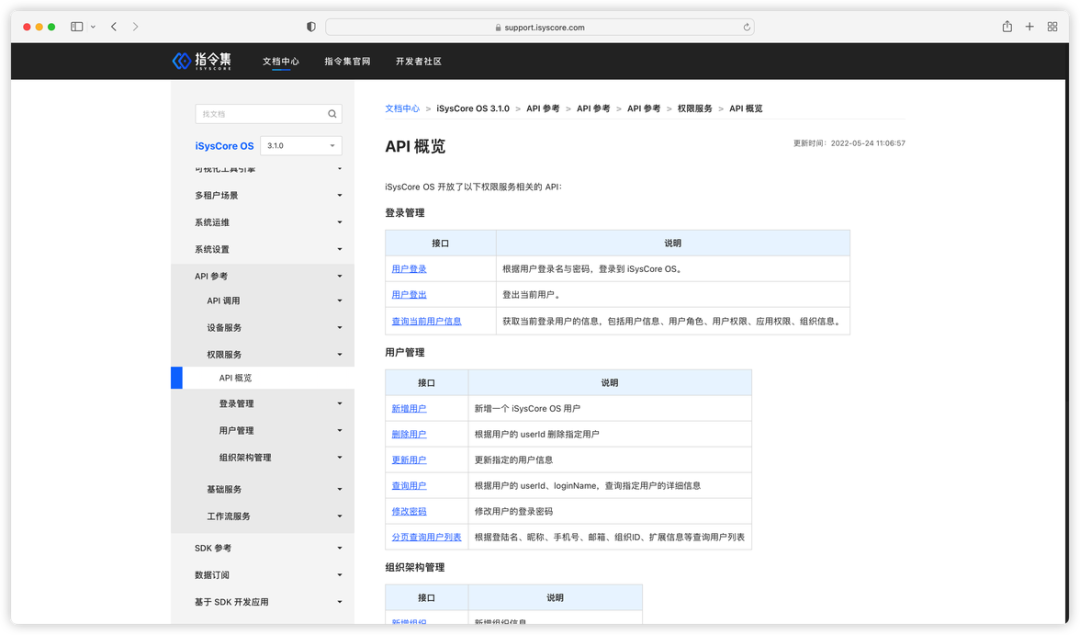Open sidebar options chevron menu
The image size is (1080, 635).
(93, 27)
